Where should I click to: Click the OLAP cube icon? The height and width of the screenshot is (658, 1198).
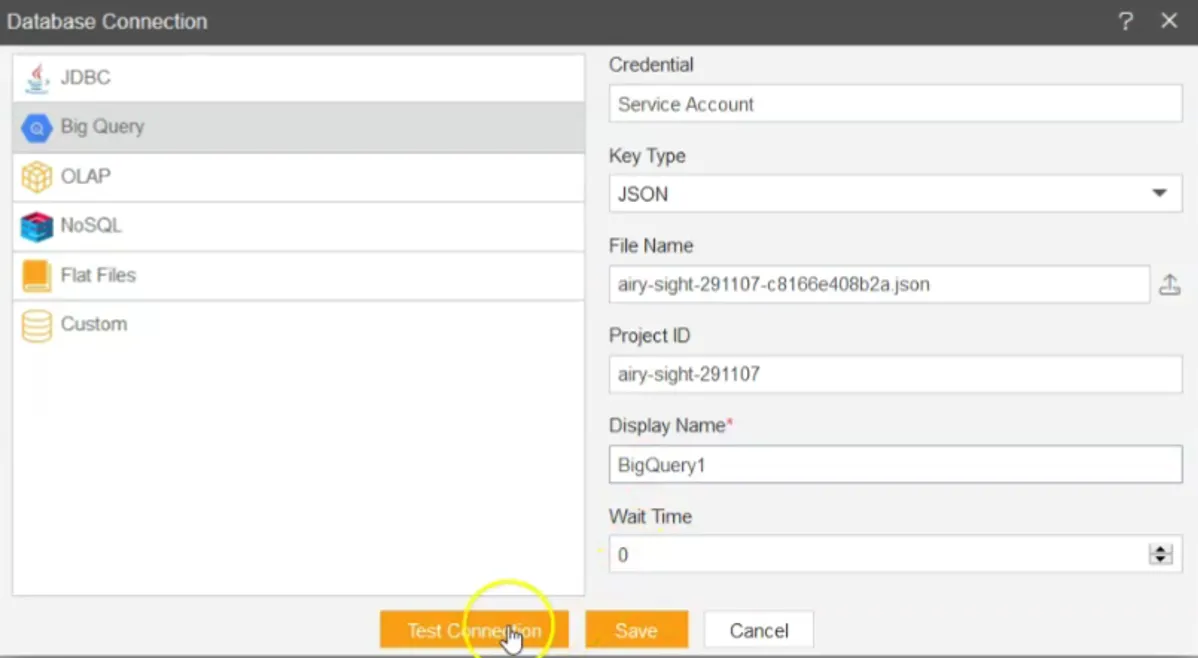tap(37, 177)
